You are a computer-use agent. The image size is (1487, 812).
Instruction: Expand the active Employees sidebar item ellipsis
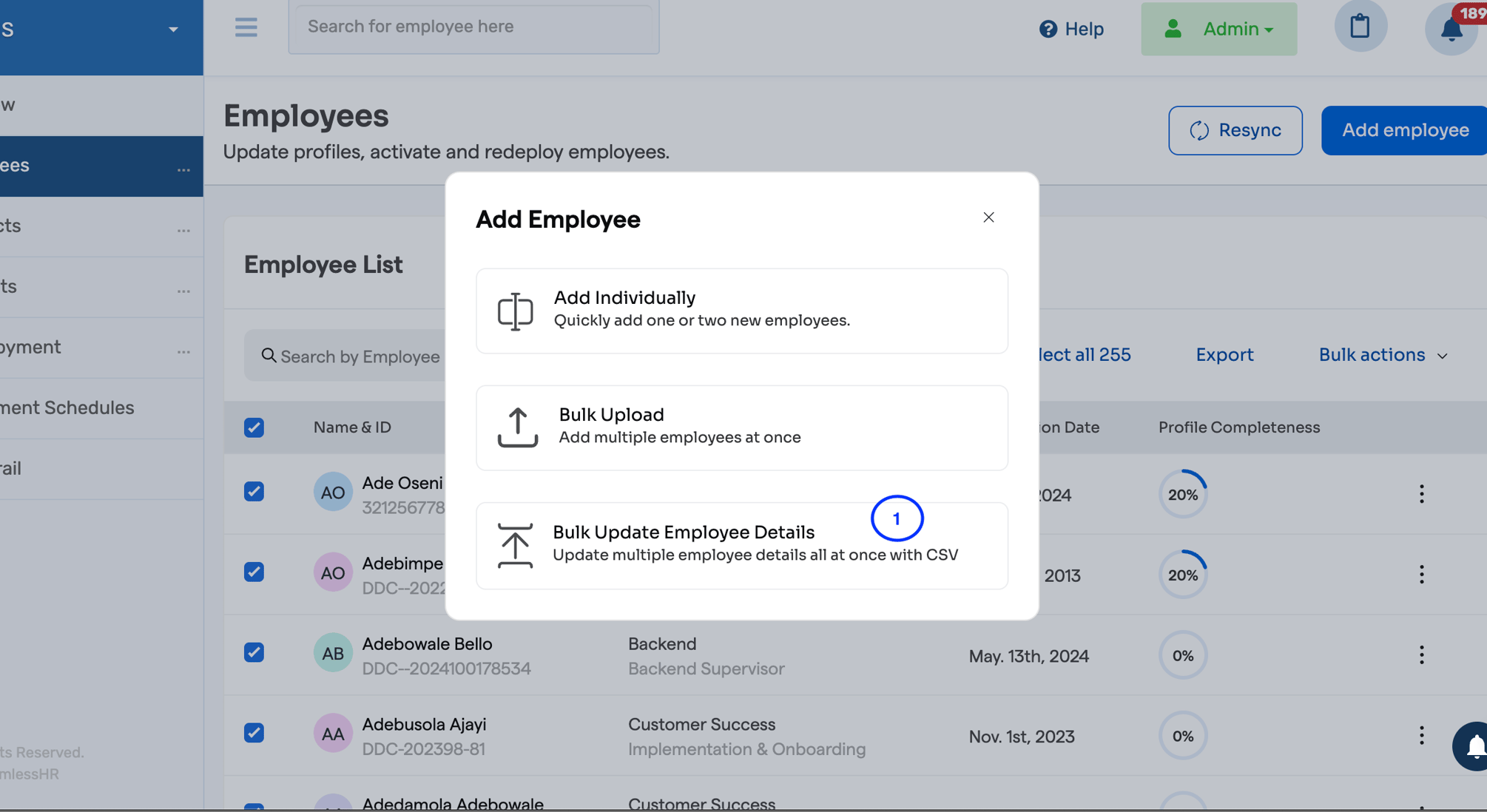pyautogui.click(x=183, y=170)
